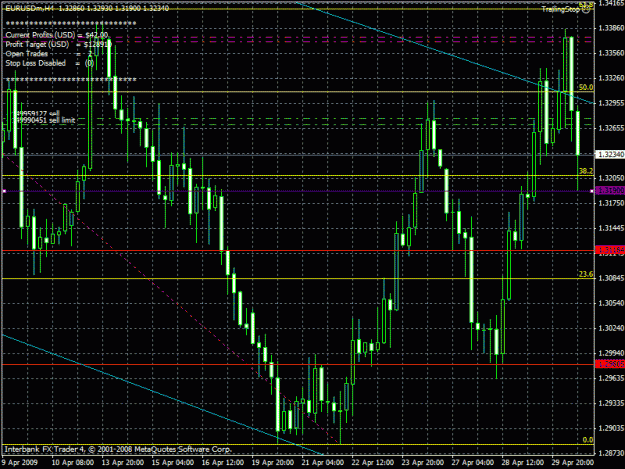Click the 1.31750 price axis label

611,203
